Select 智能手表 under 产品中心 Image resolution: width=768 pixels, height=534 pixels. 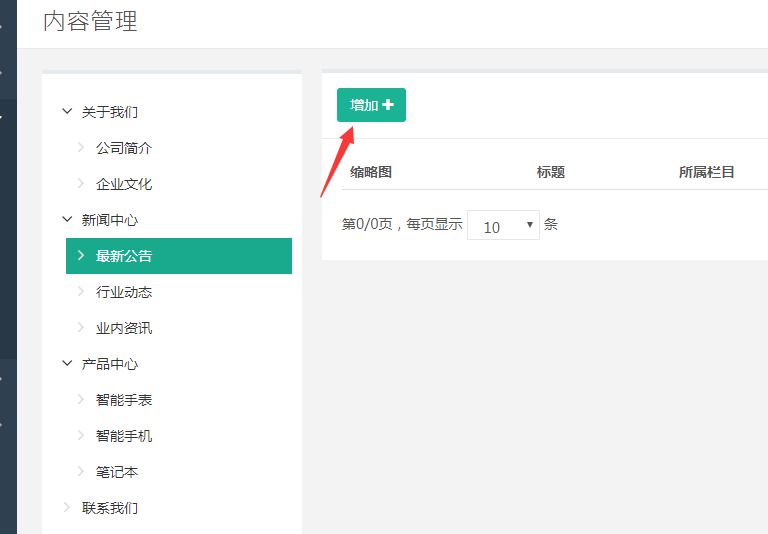[124, 400]
